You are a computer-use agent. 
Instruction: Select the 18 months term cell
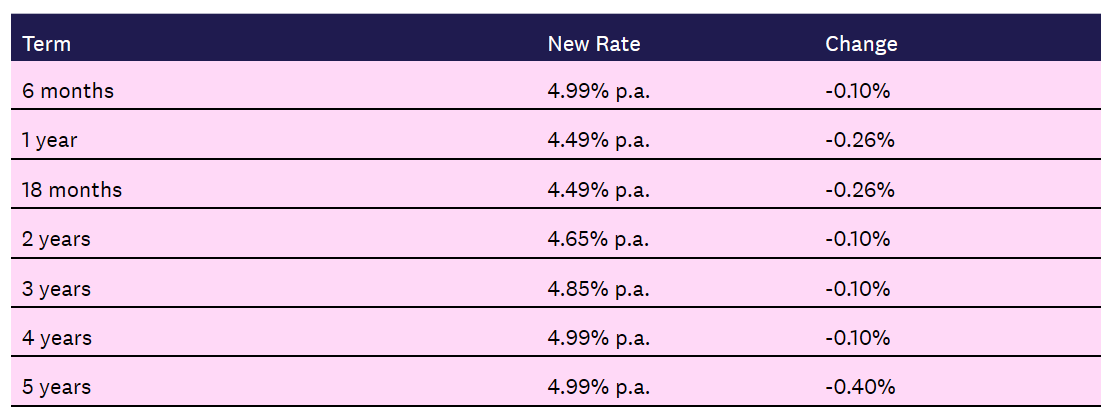point(72,190)
